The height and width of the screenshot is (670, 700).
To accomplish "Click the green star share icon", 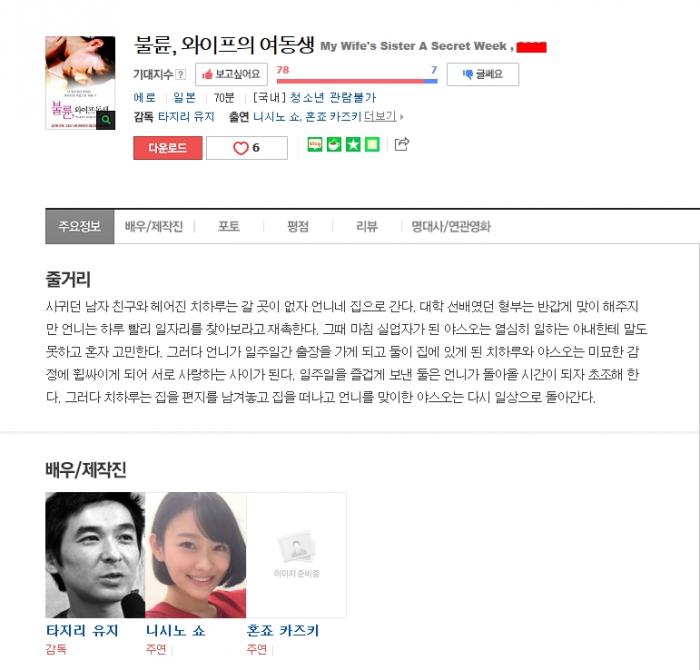I will pyautogui.click(x=353, y=144).
